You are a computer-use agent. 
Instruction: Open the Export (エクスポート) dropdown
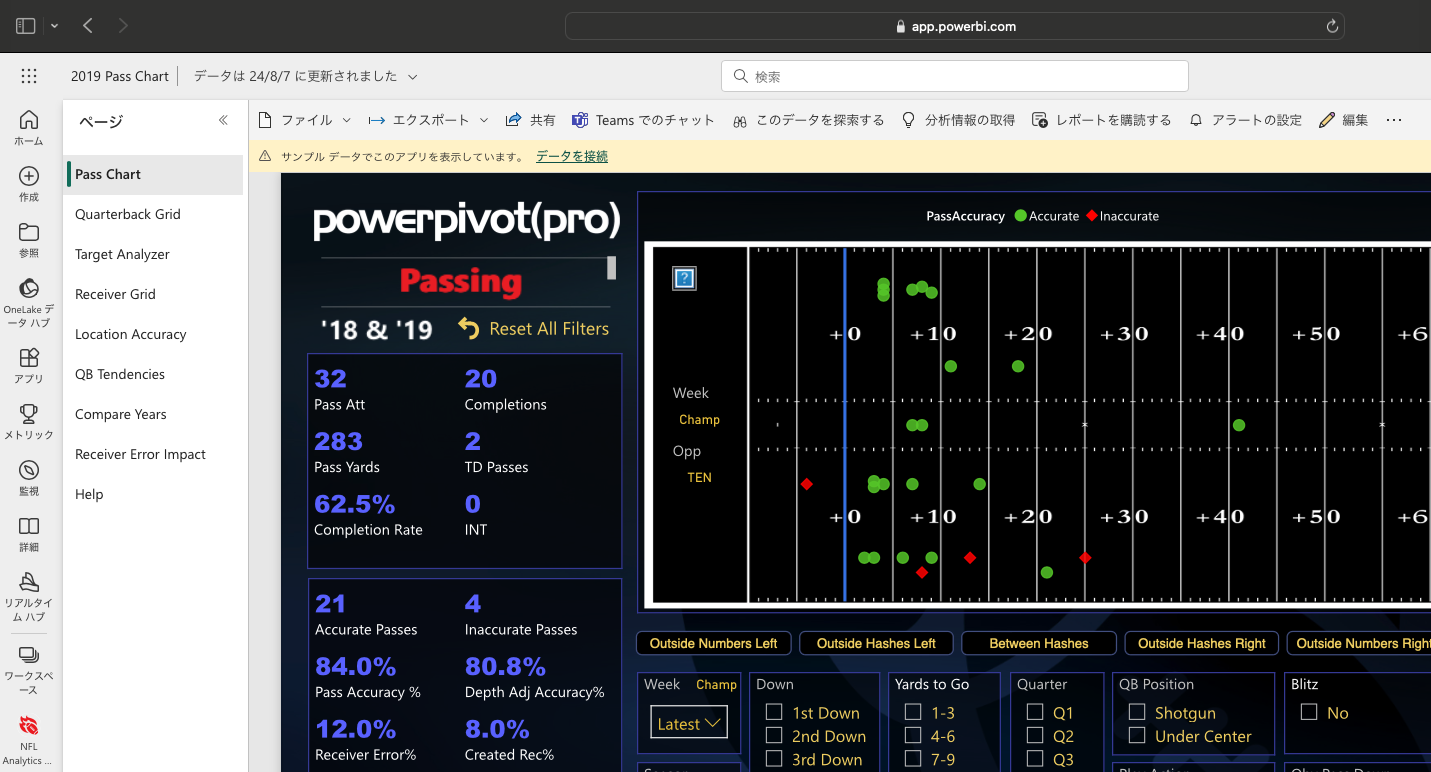428,120
